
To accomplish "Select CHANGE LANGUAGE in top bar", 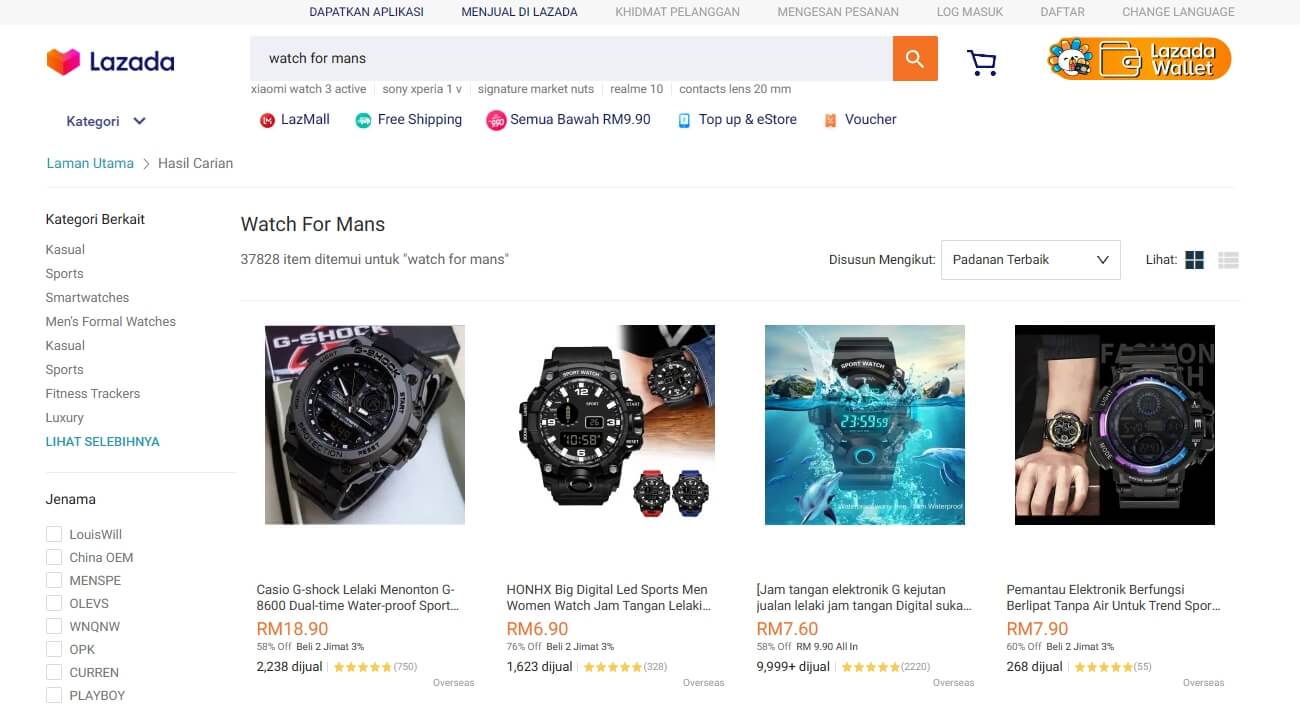I will pos(1178,12).
